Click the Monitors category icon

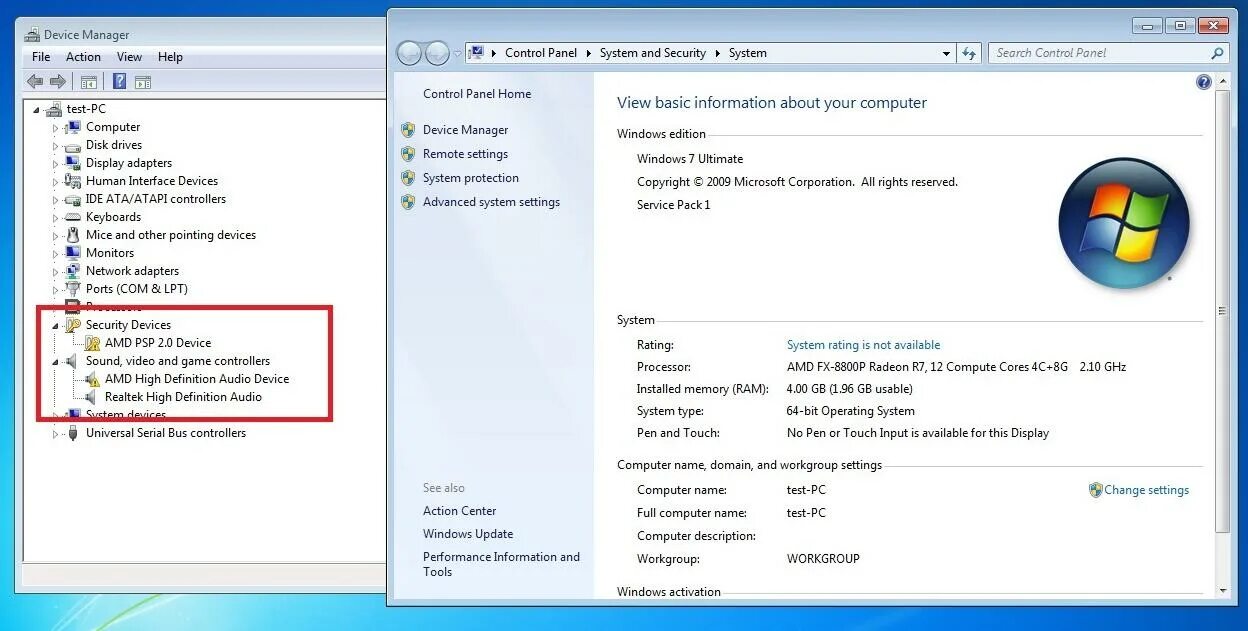[72, 253]
